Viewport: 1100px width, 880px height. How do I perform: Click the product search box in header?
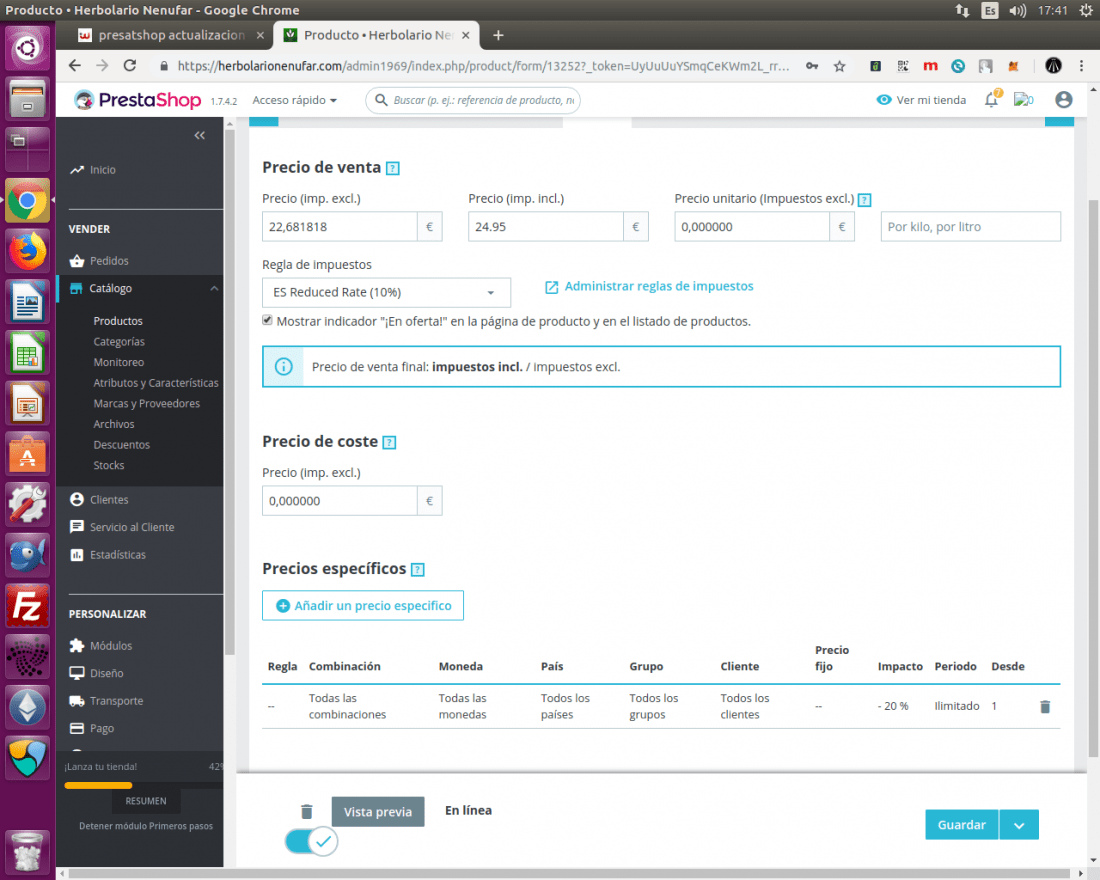tap(473, 100)
